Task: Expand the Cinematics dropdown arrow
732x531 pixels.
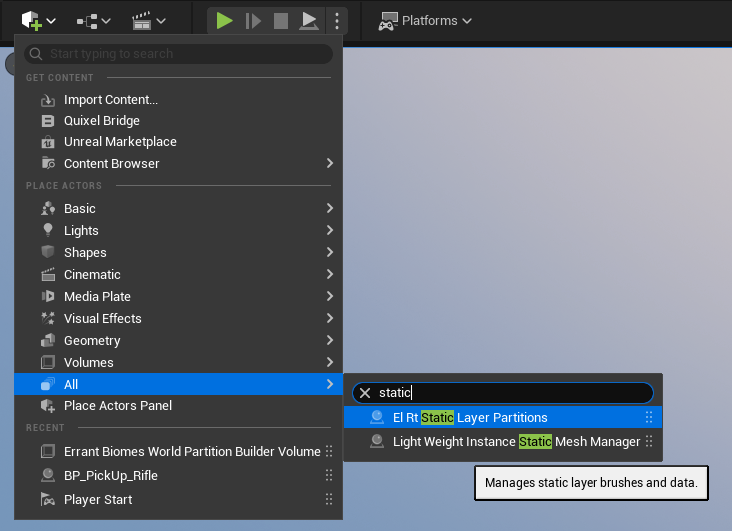Action: coord(161,21)
